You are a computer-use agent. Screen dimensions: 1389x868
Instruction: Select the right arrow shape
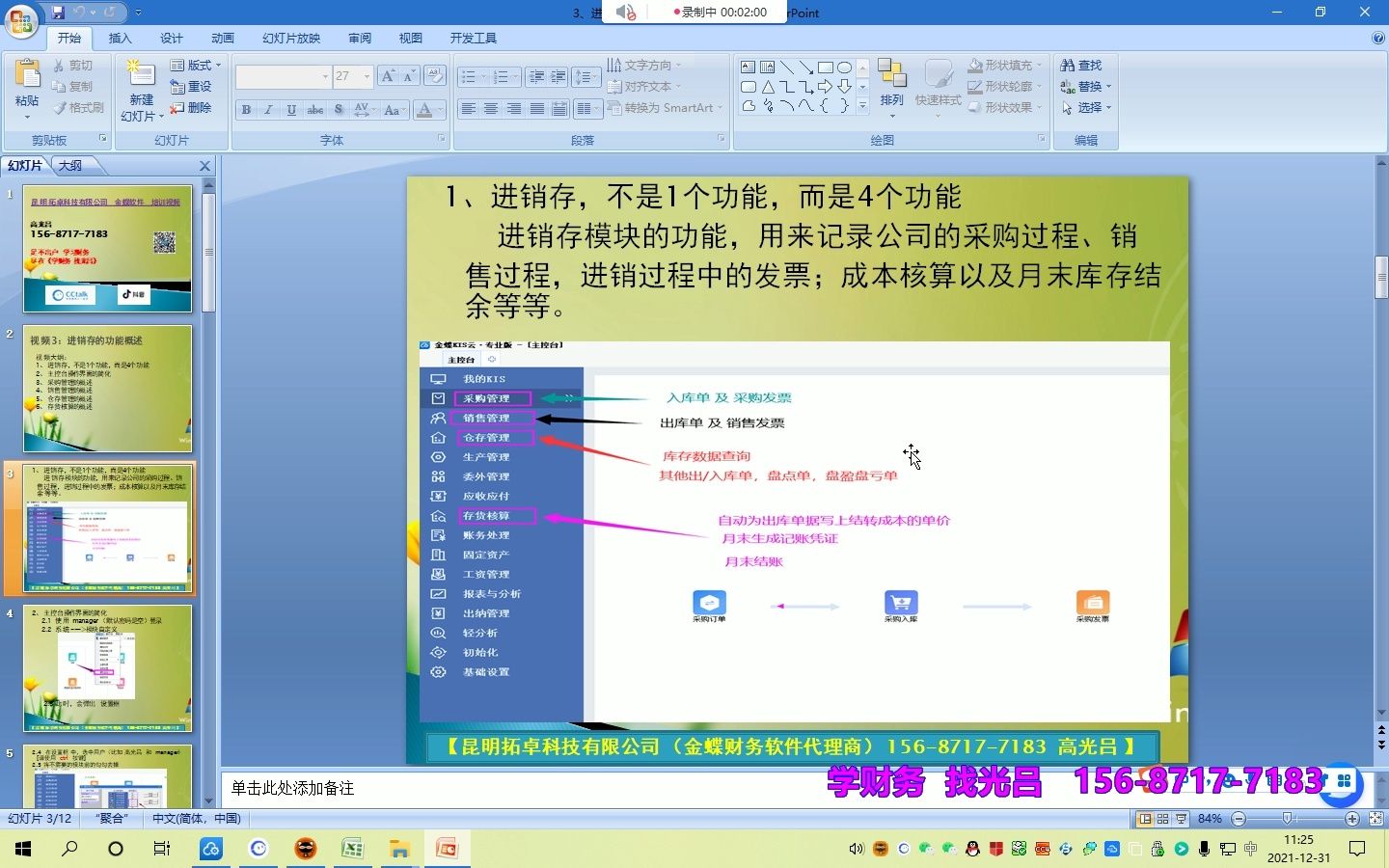[826, 87]
